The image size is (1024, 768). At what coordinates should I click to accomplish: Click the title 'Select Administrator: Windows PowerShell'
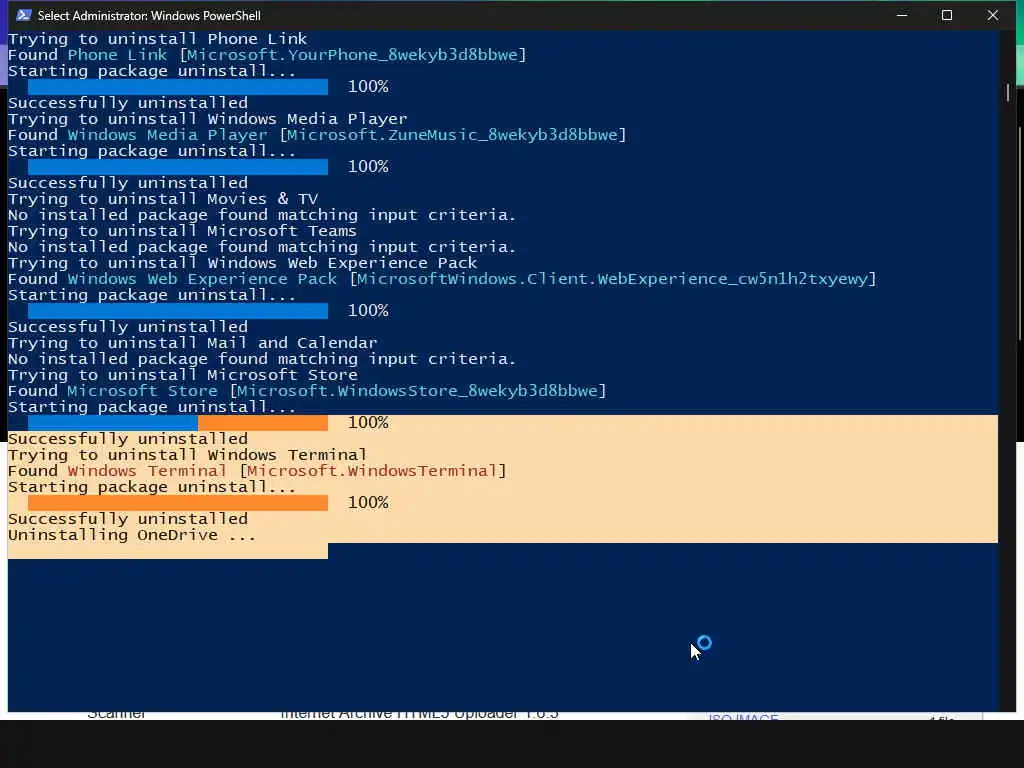(x=149, y=16)
